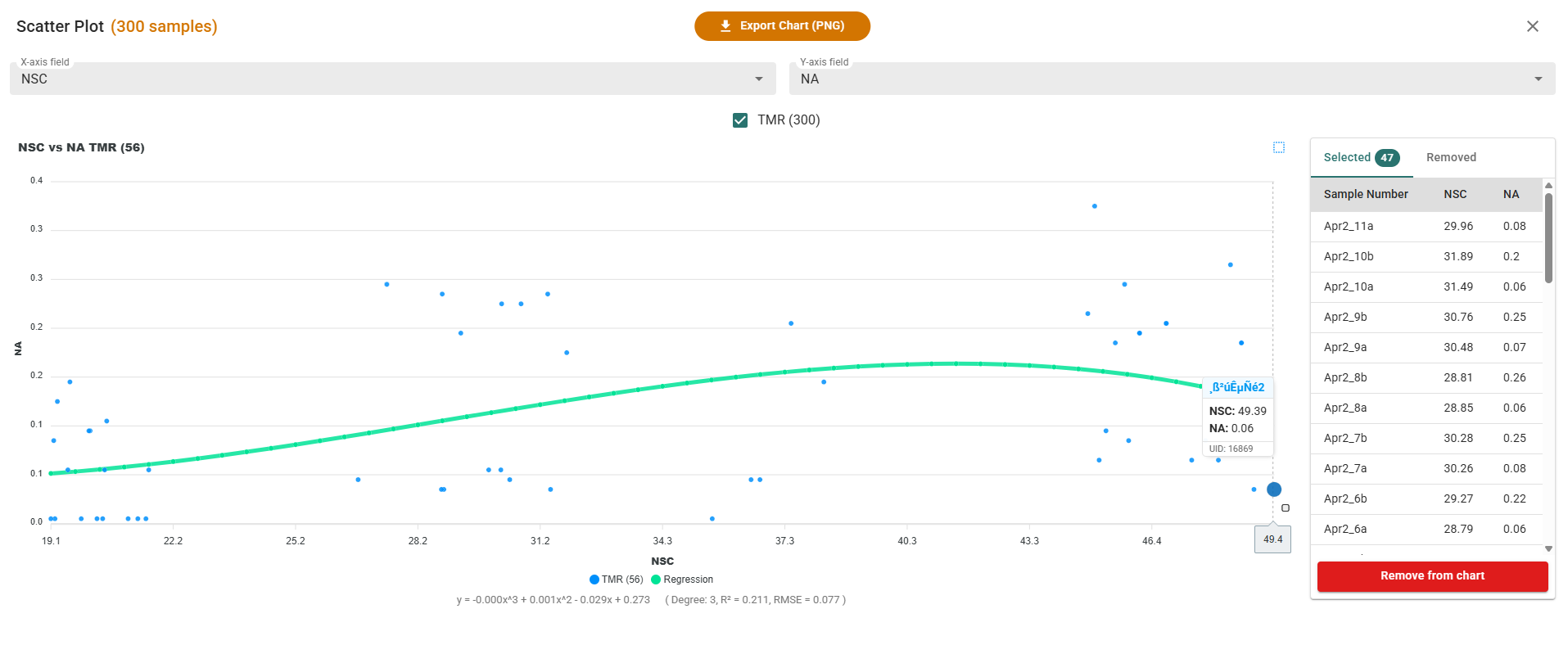Click the 49.4 x-axis crosshair label
The width and height of the screenshot is (1568, 645).
[1272, 539]
